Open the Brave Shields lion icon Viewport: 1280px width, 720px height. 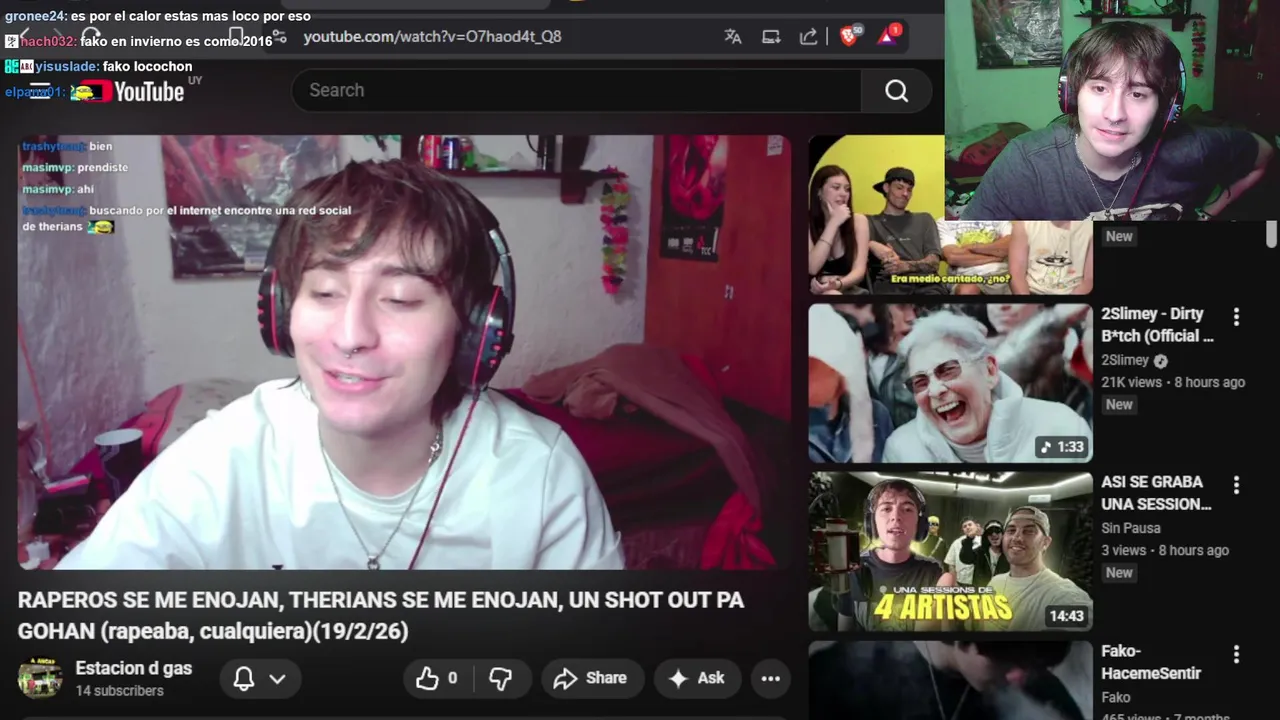[850, 36]
